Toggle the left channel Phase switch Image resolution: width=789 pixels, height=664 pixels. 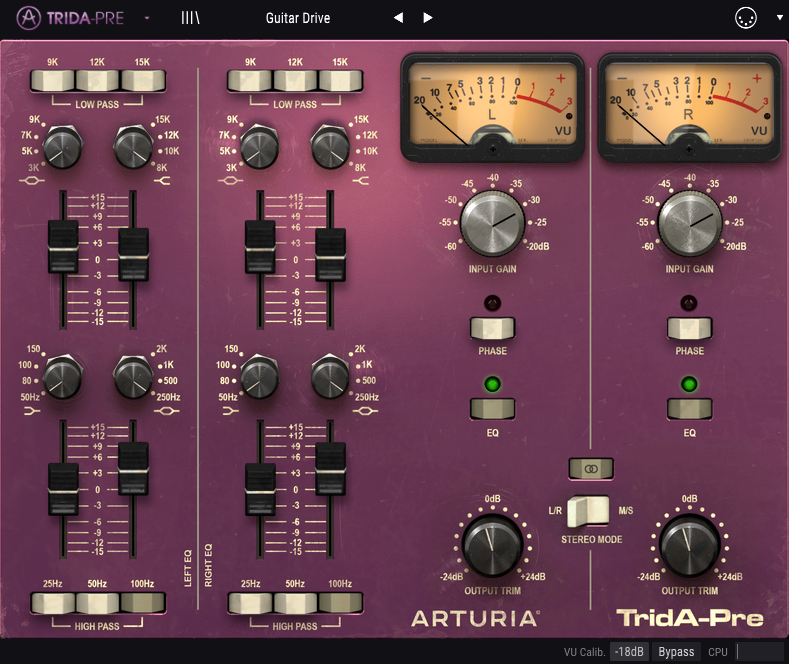[x=492, y=328]
